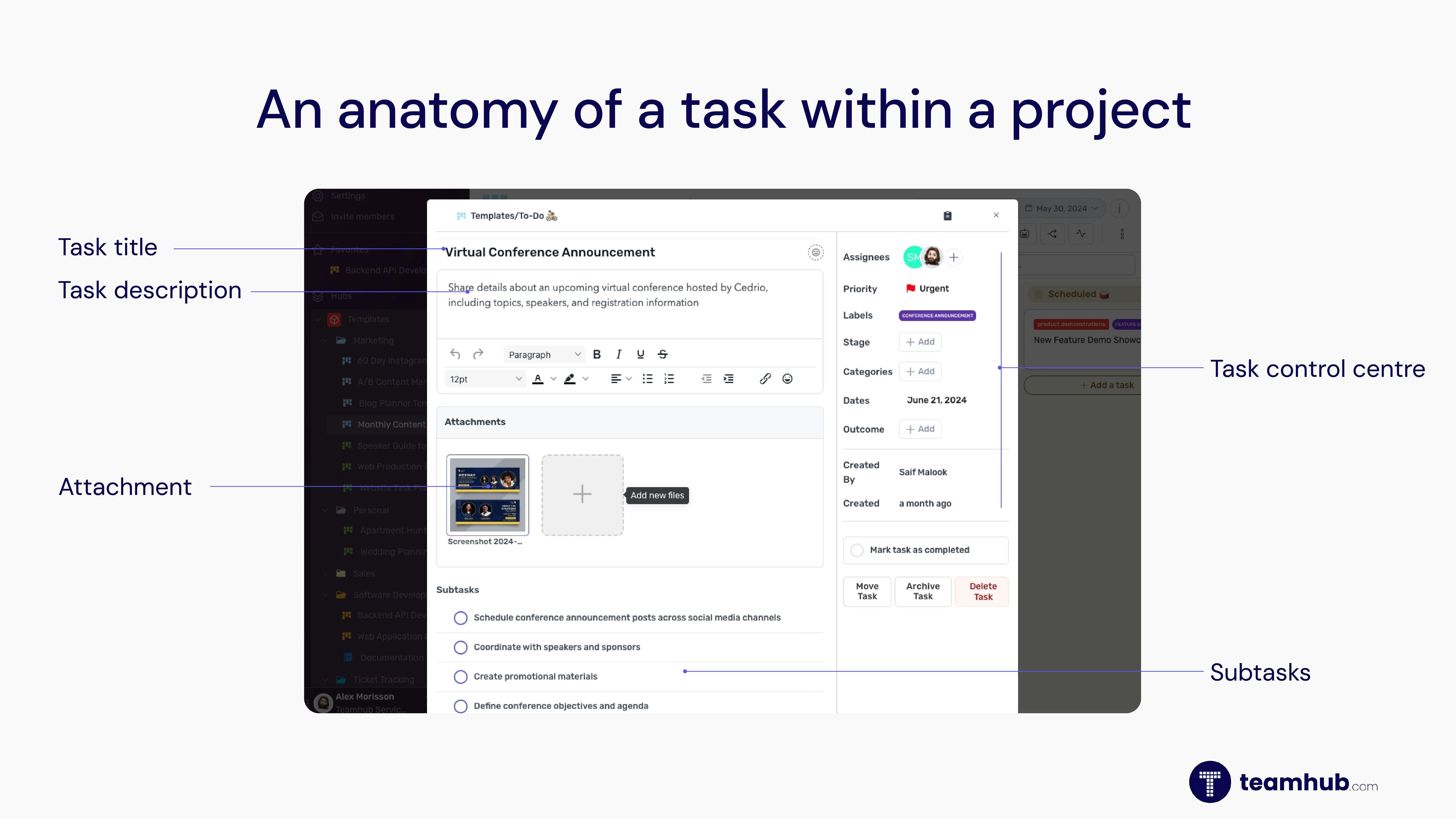This screenshot has height=819, width=1456.
Task: Toggle strikethrough formatting
Action: [663, 354]
